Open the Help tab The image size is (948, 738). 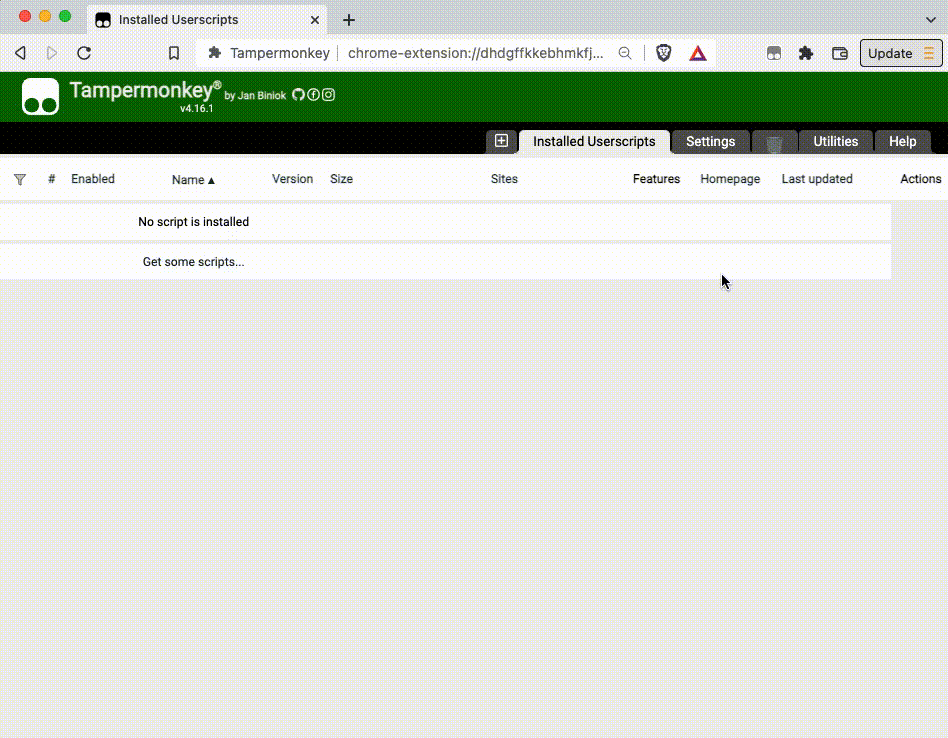(x=903, y=141)
